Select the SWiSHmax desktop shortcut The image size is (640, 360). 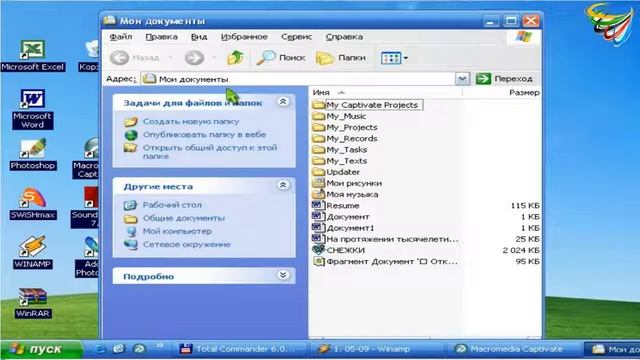33,204
